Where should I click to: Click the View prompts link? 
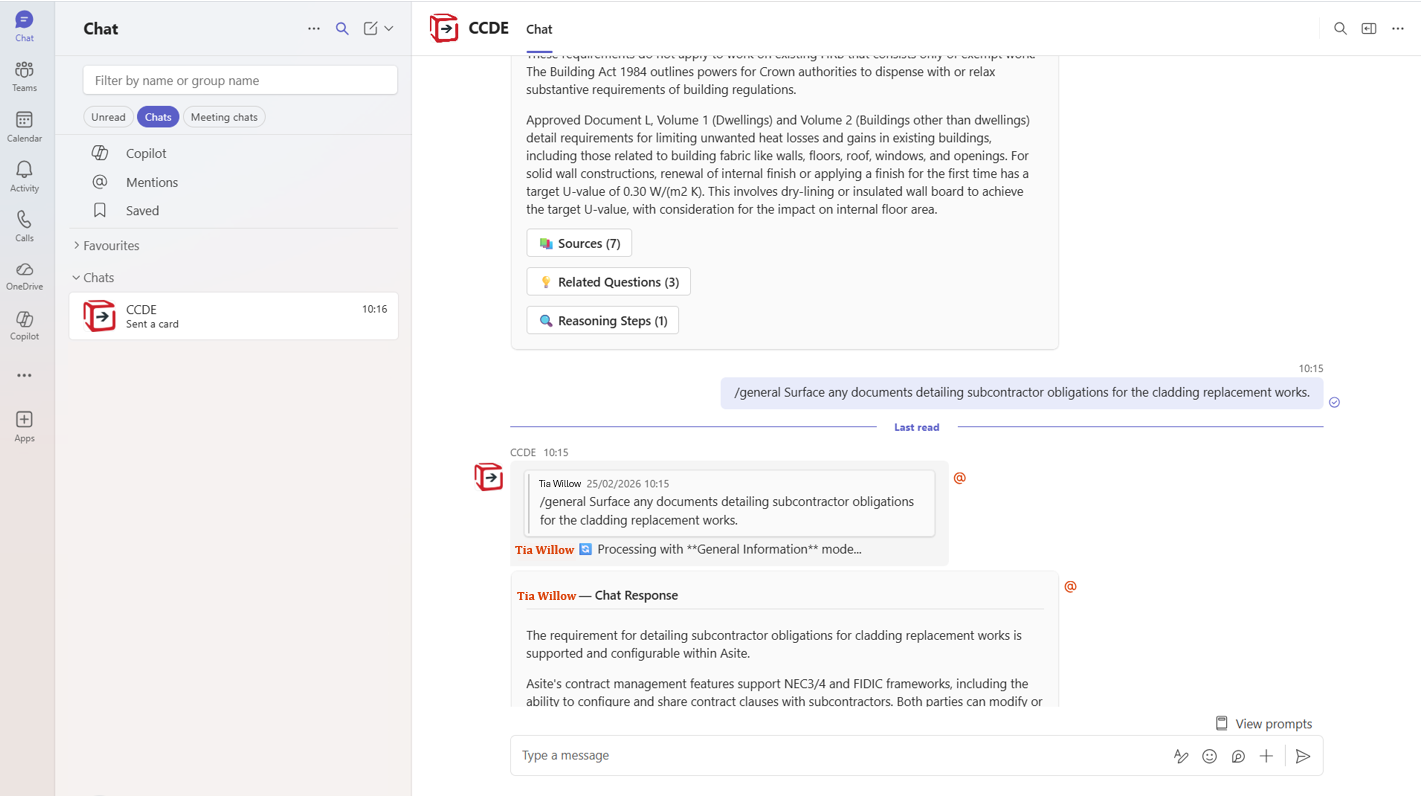1263,724
